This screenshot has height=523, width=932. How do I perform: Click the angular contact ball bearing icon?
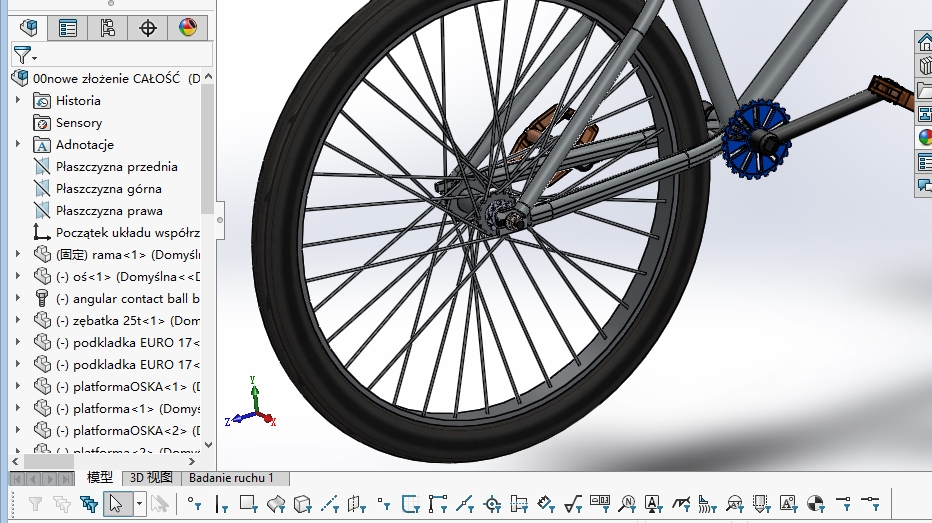tap(42, 298)
